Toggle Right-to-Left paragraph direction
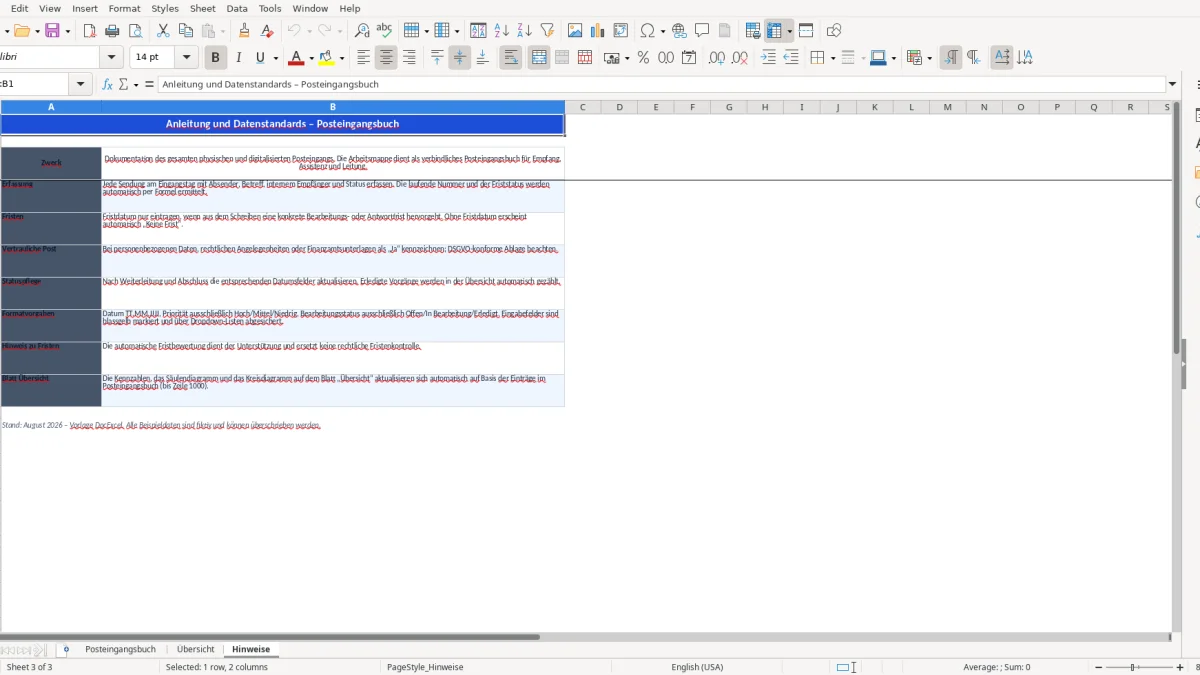Screen dimensions: 1200x675 [973, 58]
